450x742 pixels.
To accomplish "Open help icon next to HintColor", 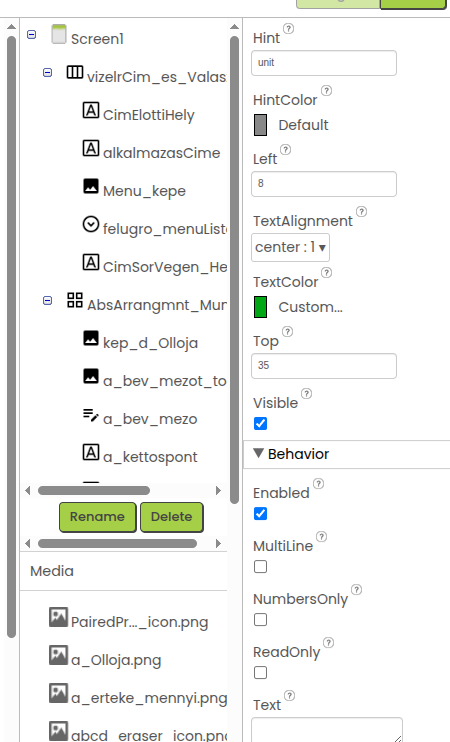I will point(326,90).
